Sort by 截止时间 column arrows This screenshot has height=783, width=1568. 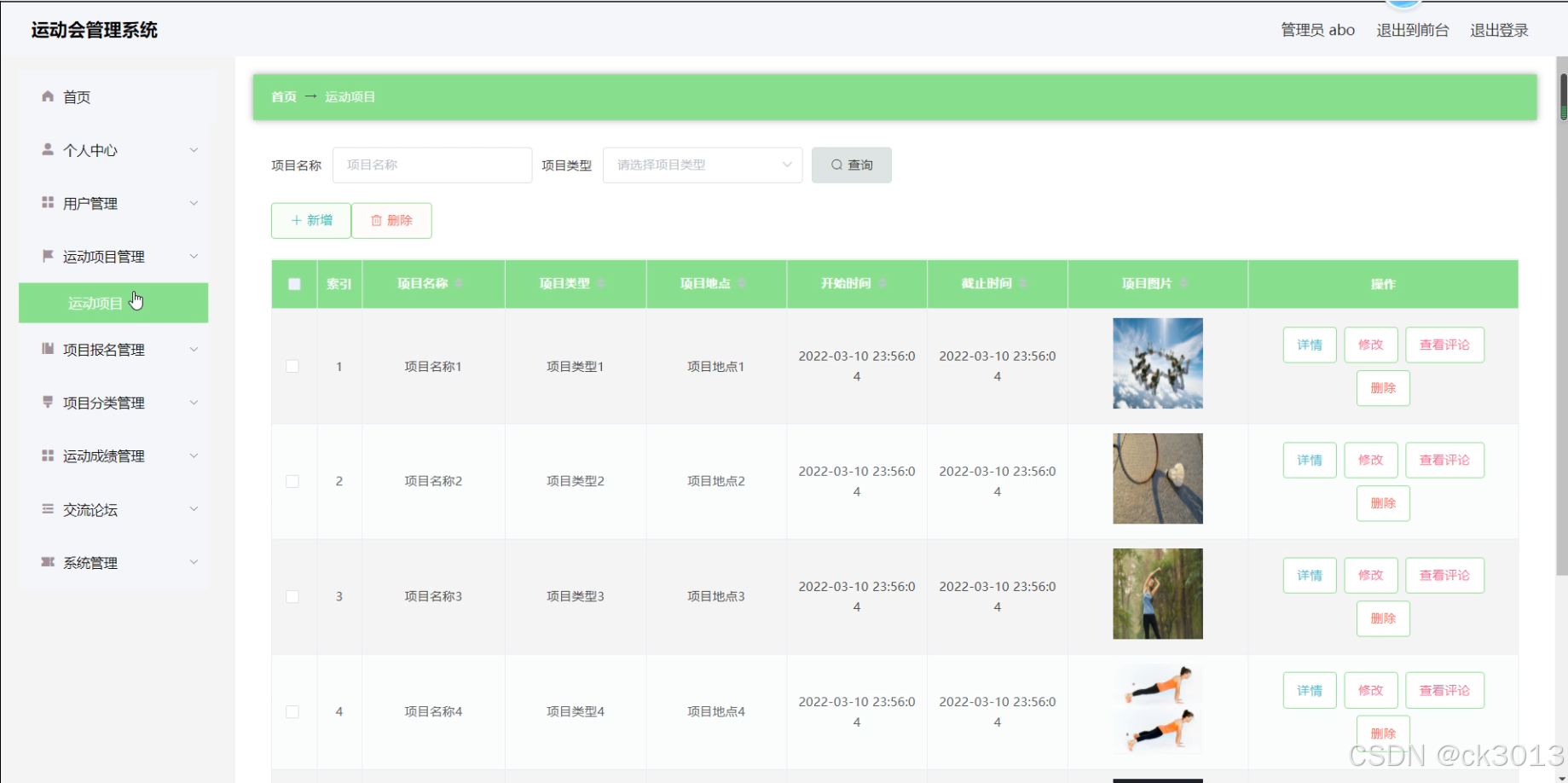point(1023,283)
